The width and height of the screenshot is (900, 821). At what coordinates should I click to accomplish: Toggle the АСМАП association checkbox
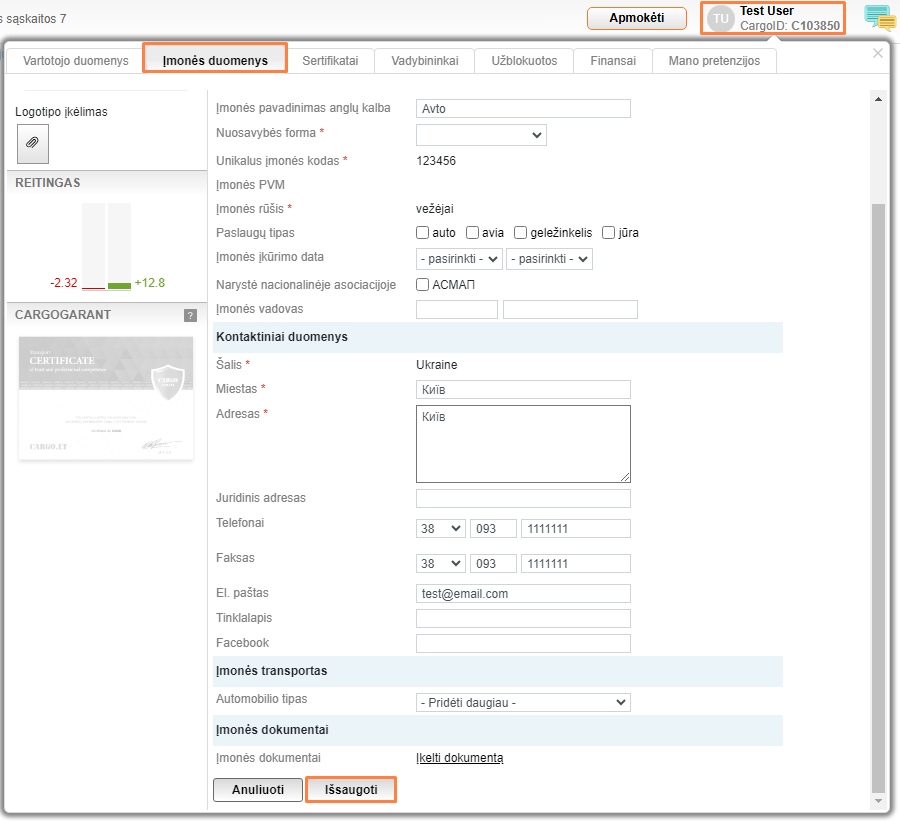(423, 285)
